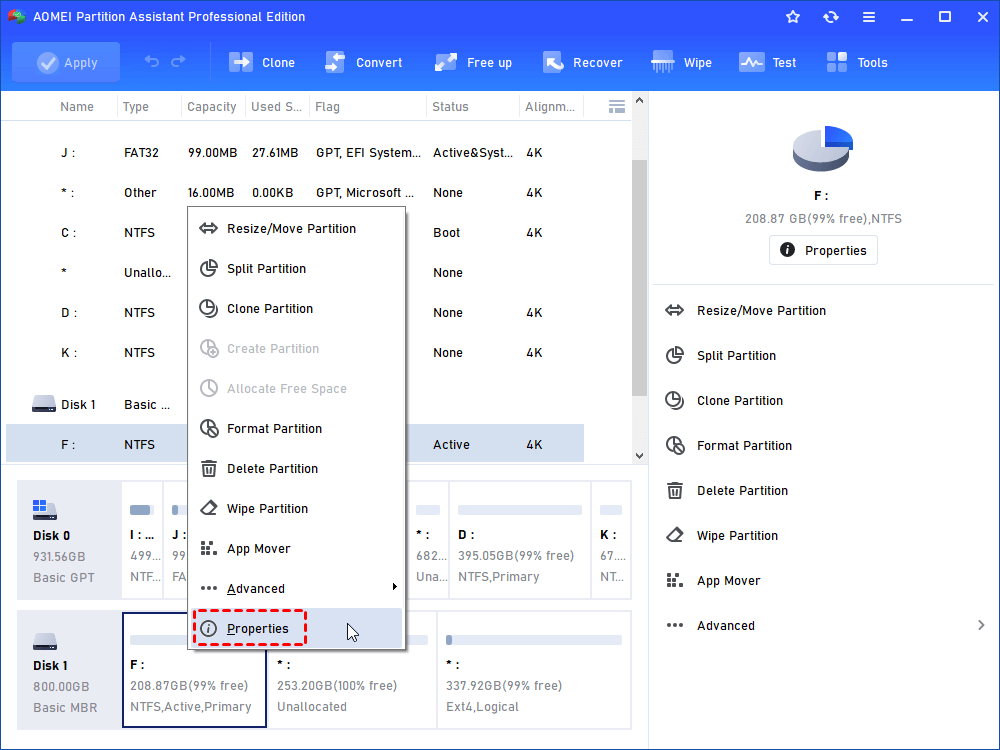Click Resize/Move Partition in right panel

(761, 311)
